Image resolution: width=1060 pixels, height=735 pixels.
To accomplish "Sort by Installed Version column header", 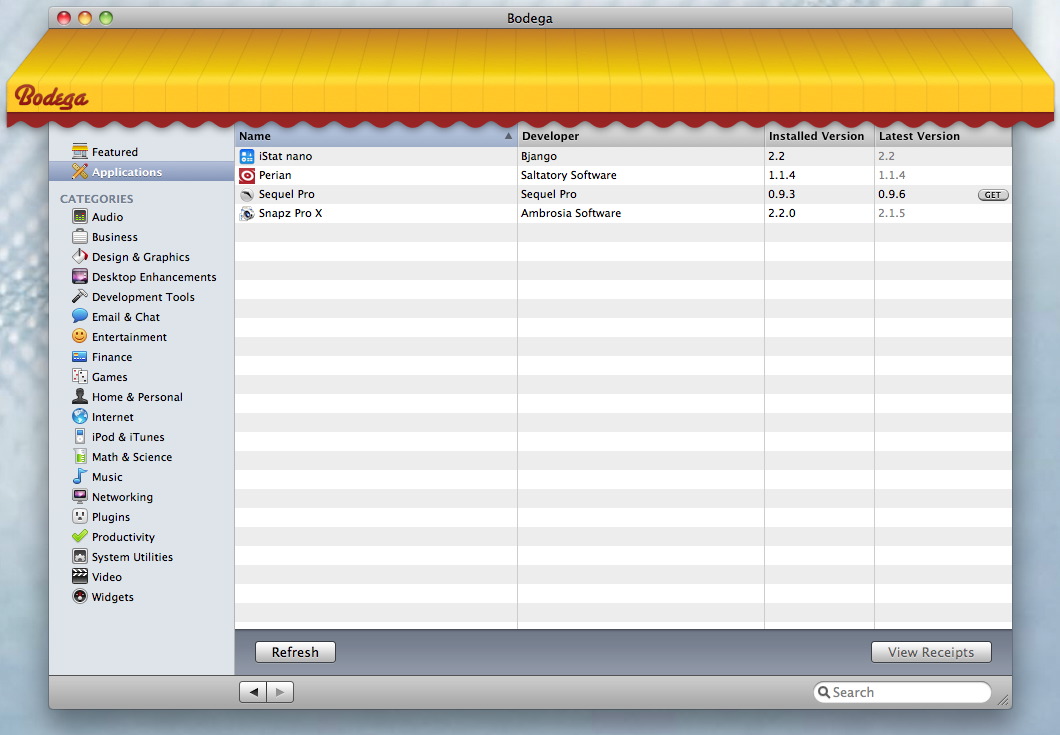I will click(x=819, y=136).
